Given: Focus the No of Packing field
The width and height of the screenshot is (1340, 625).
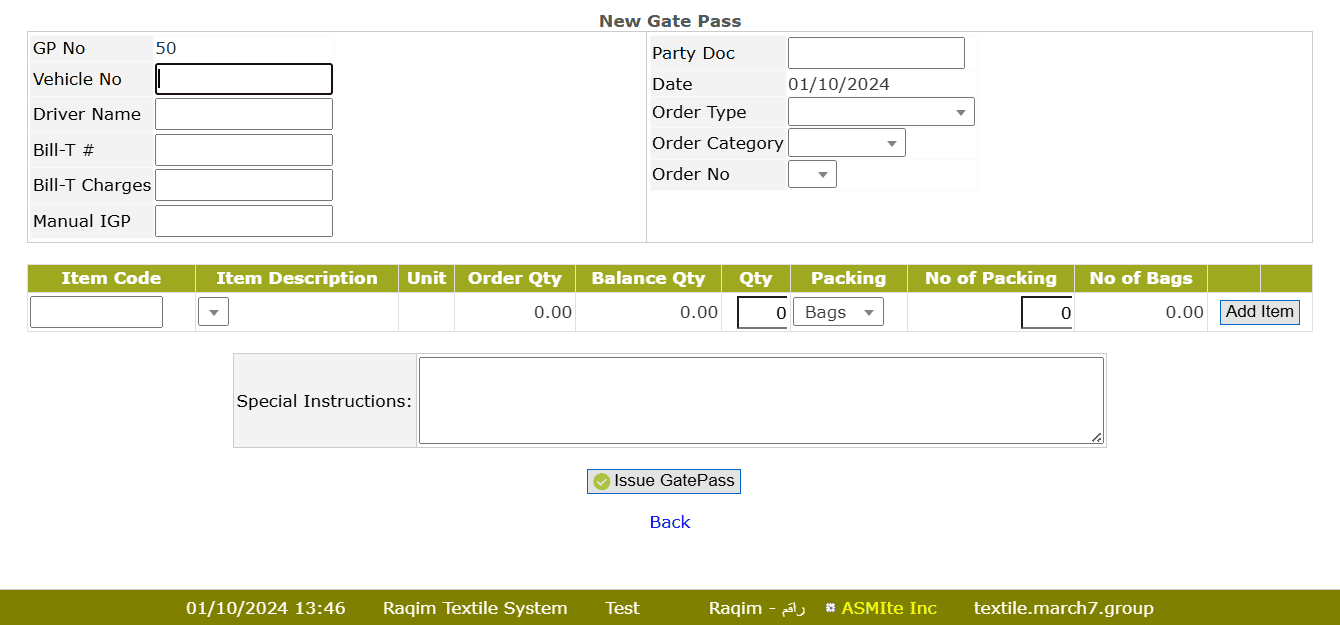Looking at the screenshot, I should click(x=1046, y=313).
